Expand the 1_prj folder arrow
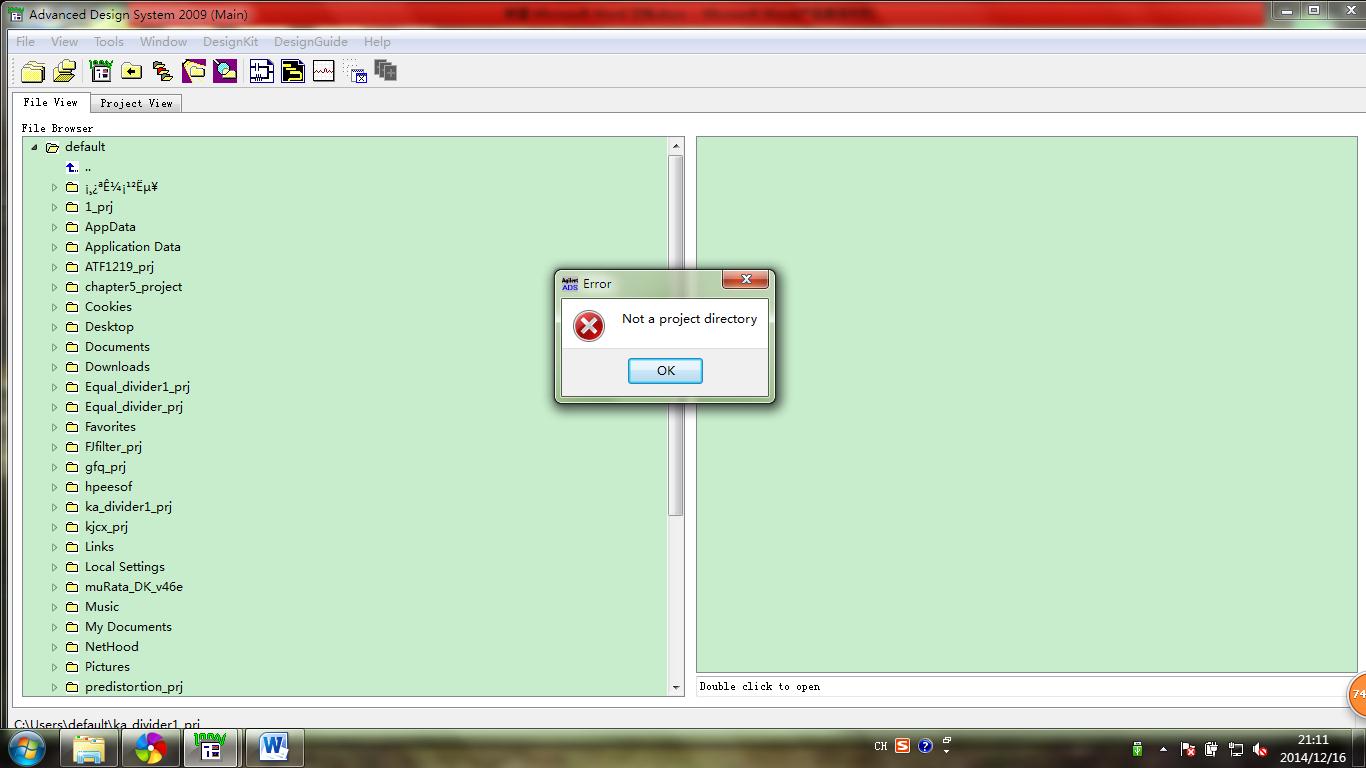Screen dimensions: 1366x768 click(x=55, y=207)
